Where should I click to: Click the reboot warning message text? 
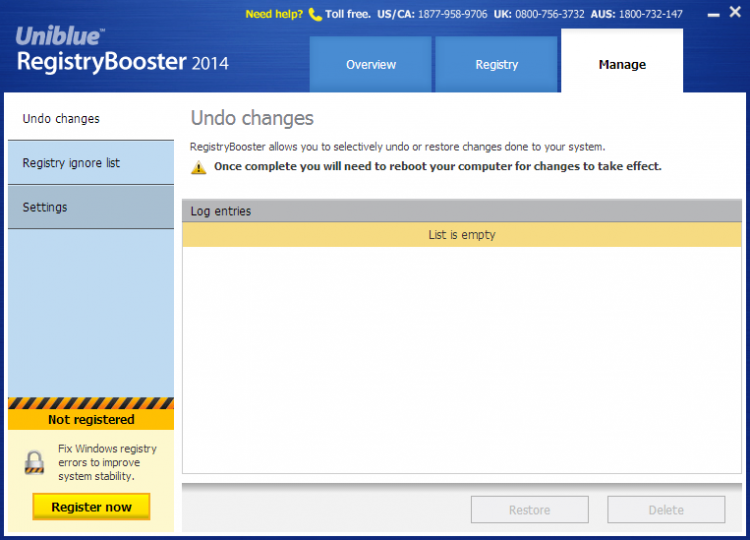[x=438, y=166]
